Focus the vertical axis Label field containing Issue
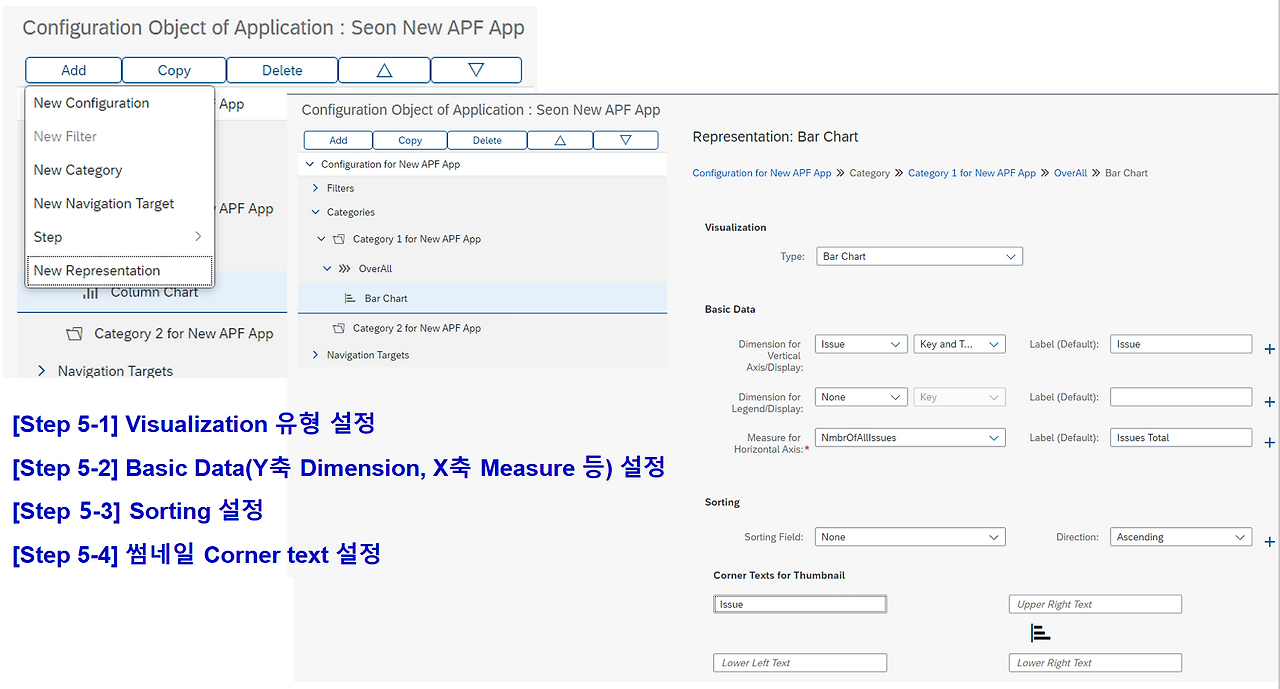The image size is (1280, 689). (x=1181, y=344)
